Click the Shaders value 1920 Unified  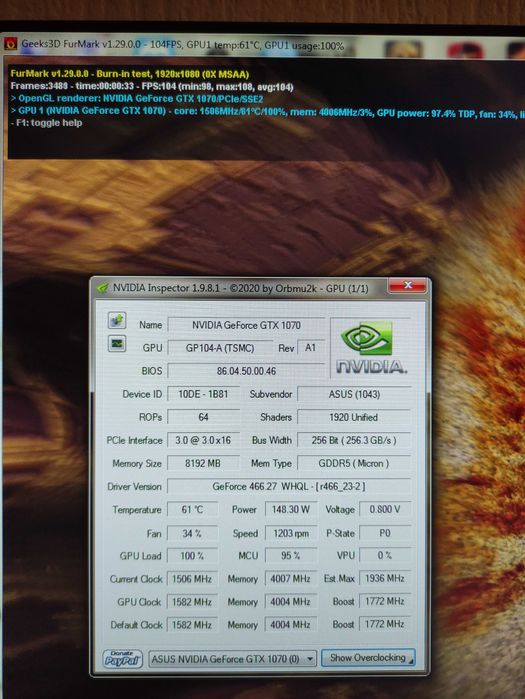click(354, 417)
